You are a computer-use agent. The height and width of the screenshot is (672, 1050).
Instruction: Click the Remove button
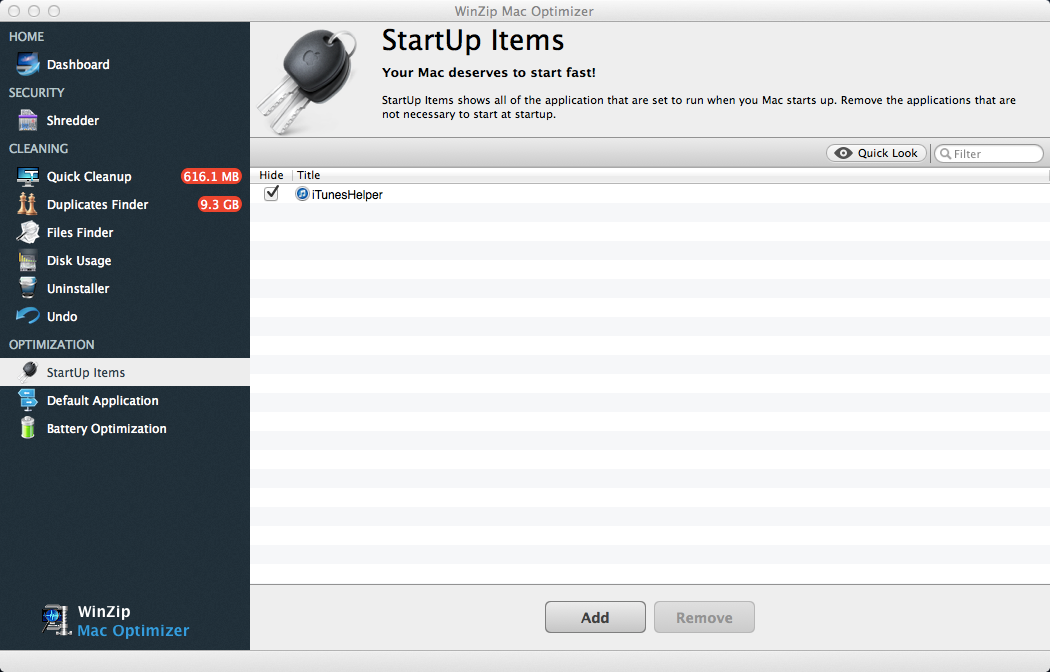click(x=704, y=618)
